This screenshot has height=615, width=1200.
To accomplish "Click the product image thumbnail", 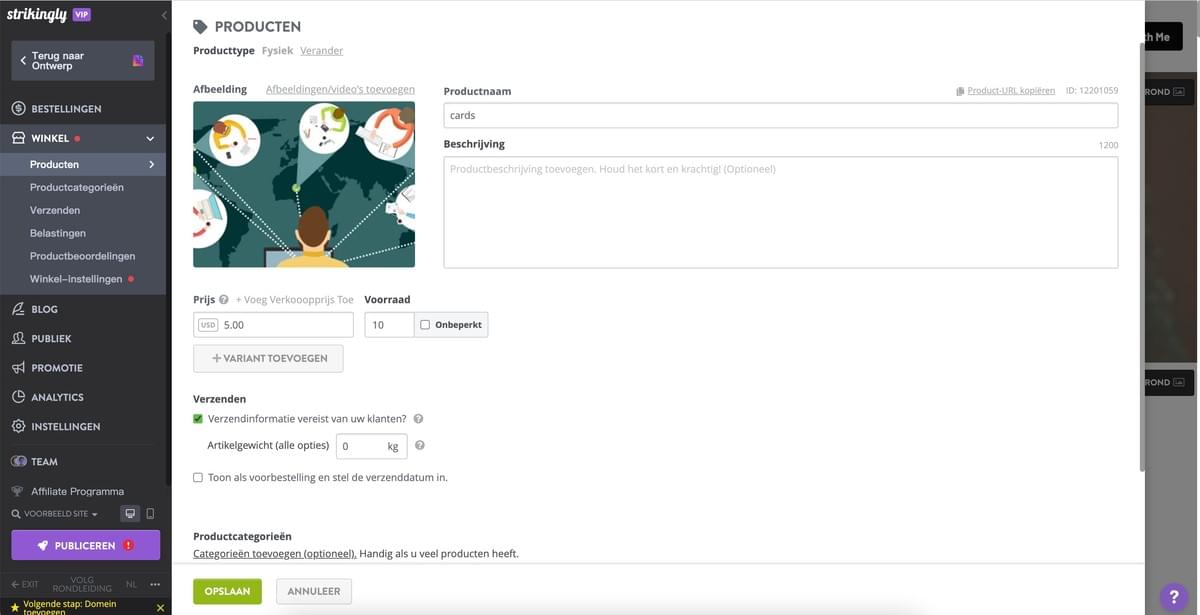I will tap(304, 184).
